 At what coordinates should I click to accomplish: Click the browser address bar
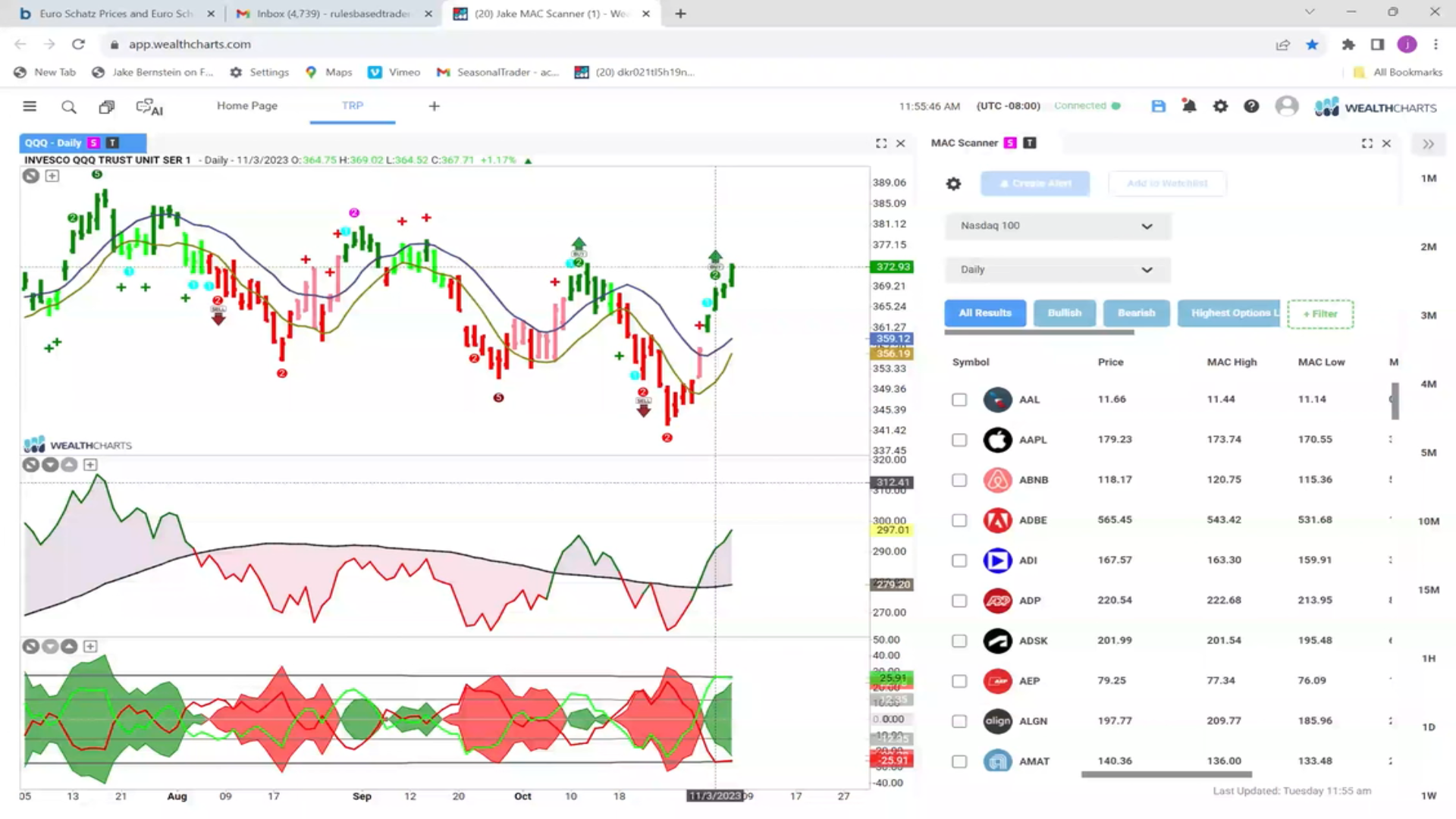tap(682, 45)
